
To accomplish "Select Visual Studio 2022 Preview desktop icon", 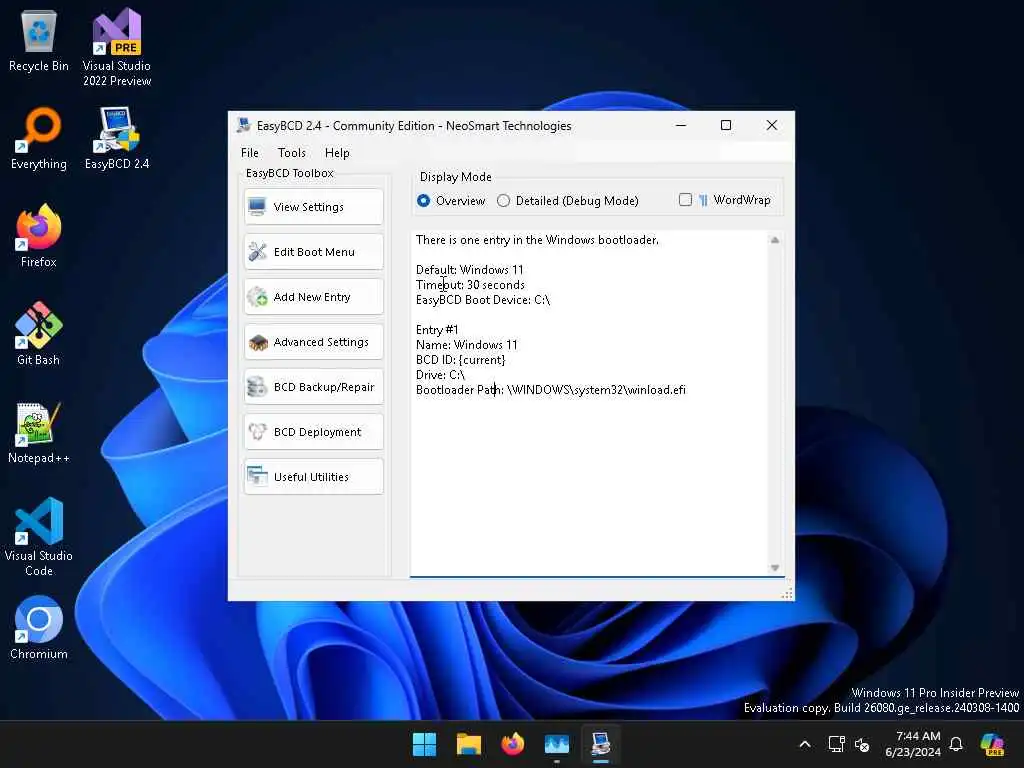I will (x=117, y=47).
